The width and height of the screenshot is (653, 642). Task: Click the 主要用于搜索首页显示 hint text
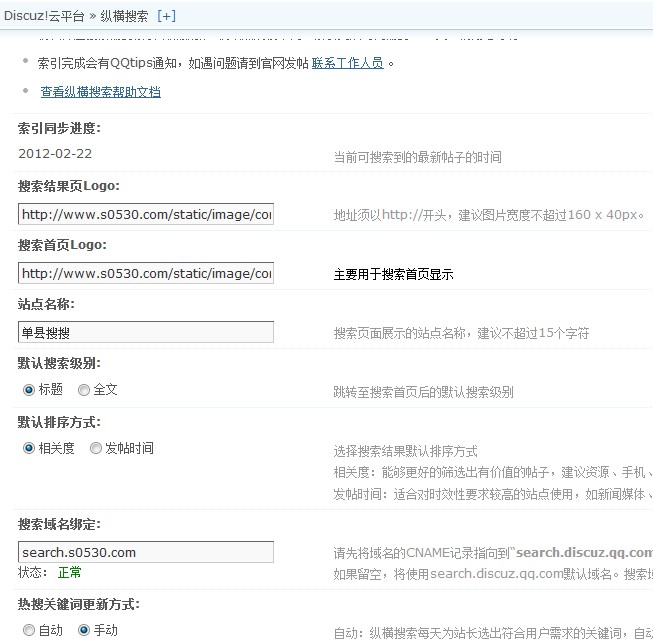[394, 274]
